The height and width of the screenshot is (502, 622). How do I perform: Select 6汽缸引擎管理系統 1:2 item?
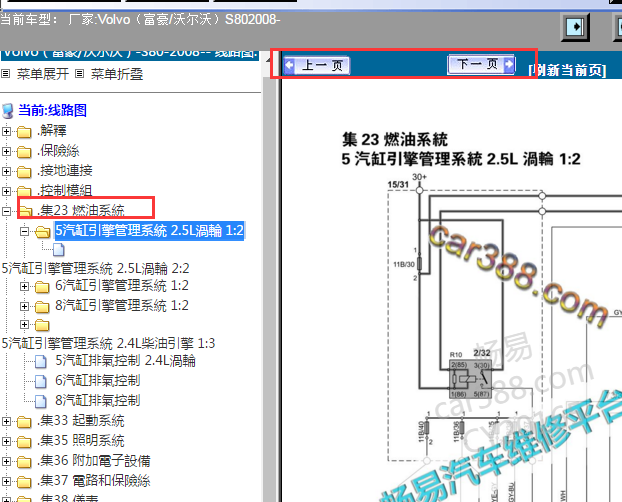(122, 285)
